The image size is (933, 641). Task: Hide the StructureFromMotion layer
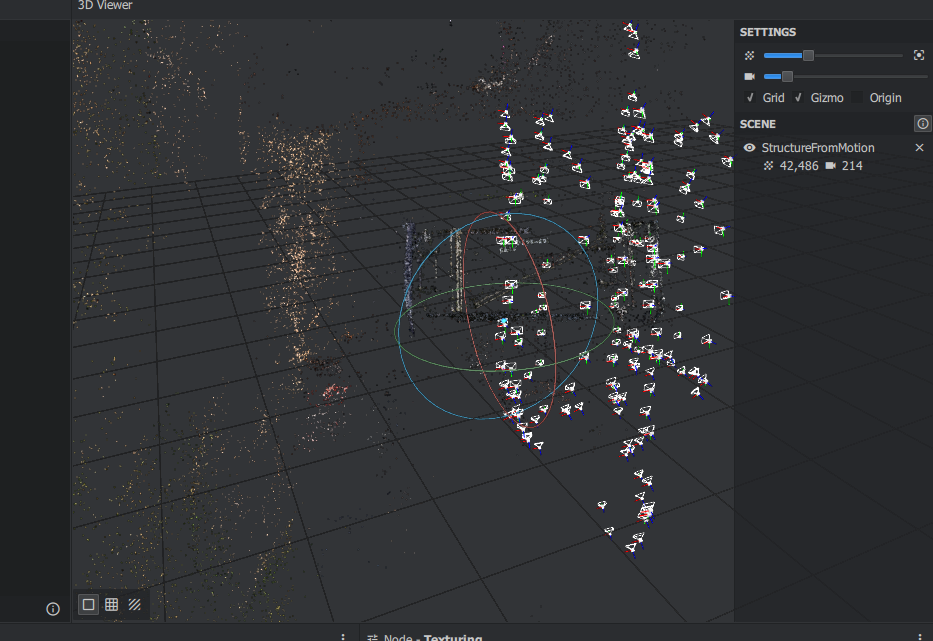pyautogui.click(x=748, y=147)
